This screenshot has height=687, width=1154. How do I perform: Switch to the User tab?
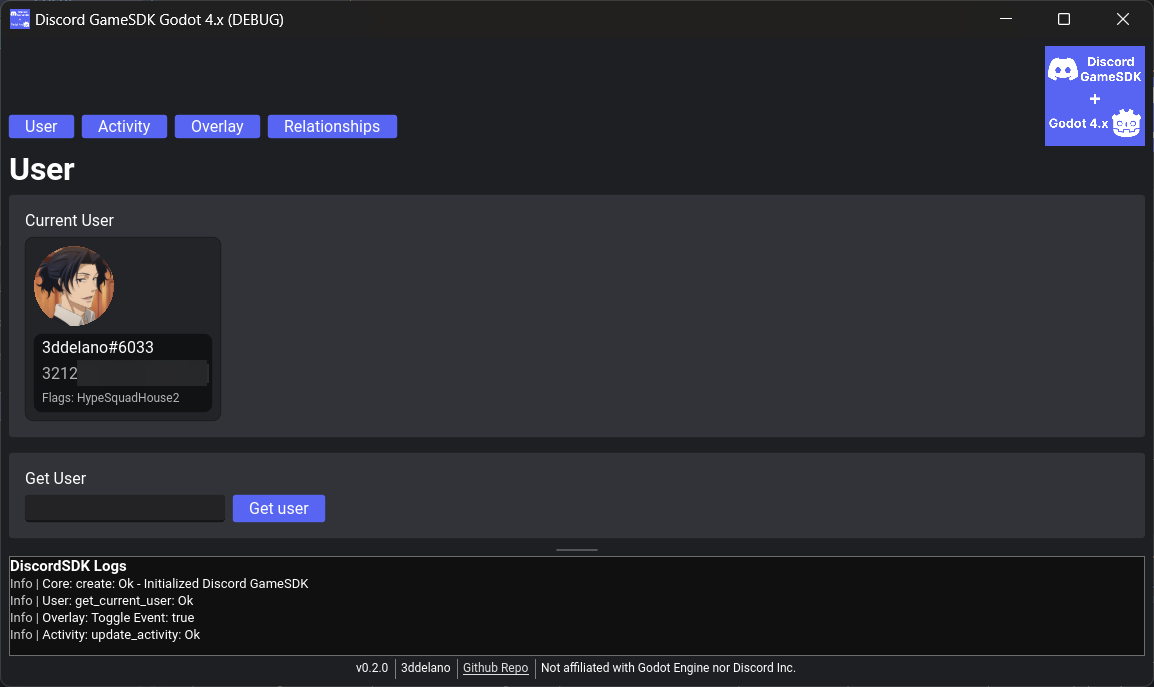tap(41, 127)
